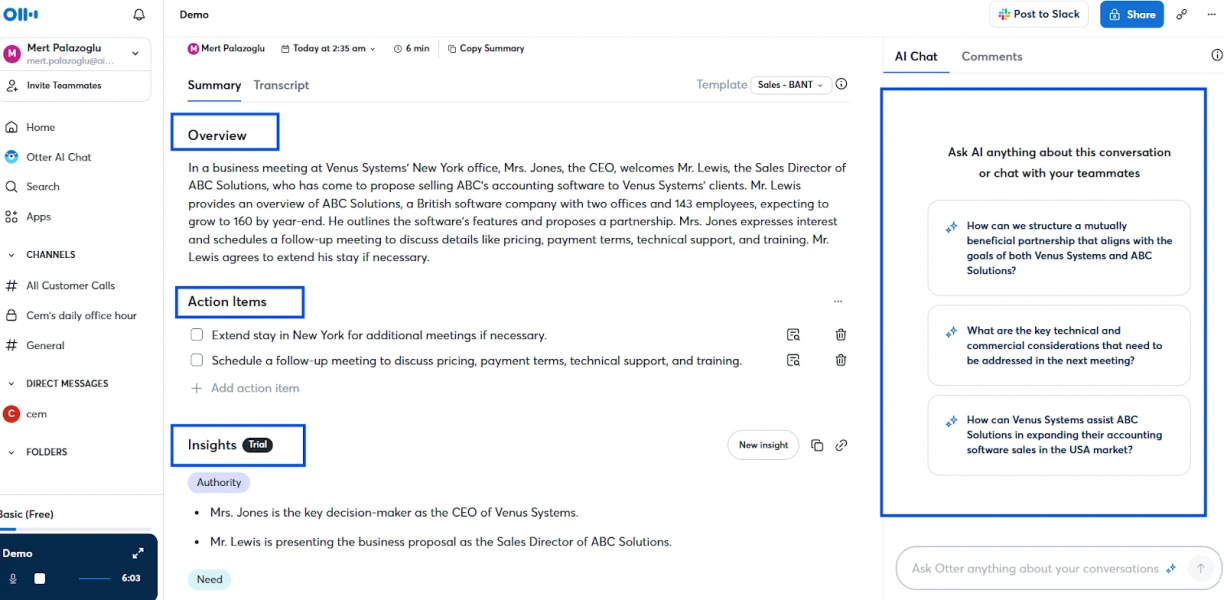Check the Extend stay in New York item
1224x600 pixels.
(x=197, y=335)
